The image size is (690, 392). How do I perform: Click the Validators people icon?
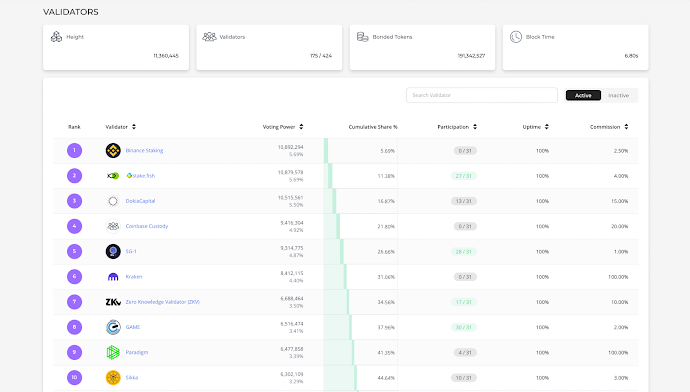point(209,37)
